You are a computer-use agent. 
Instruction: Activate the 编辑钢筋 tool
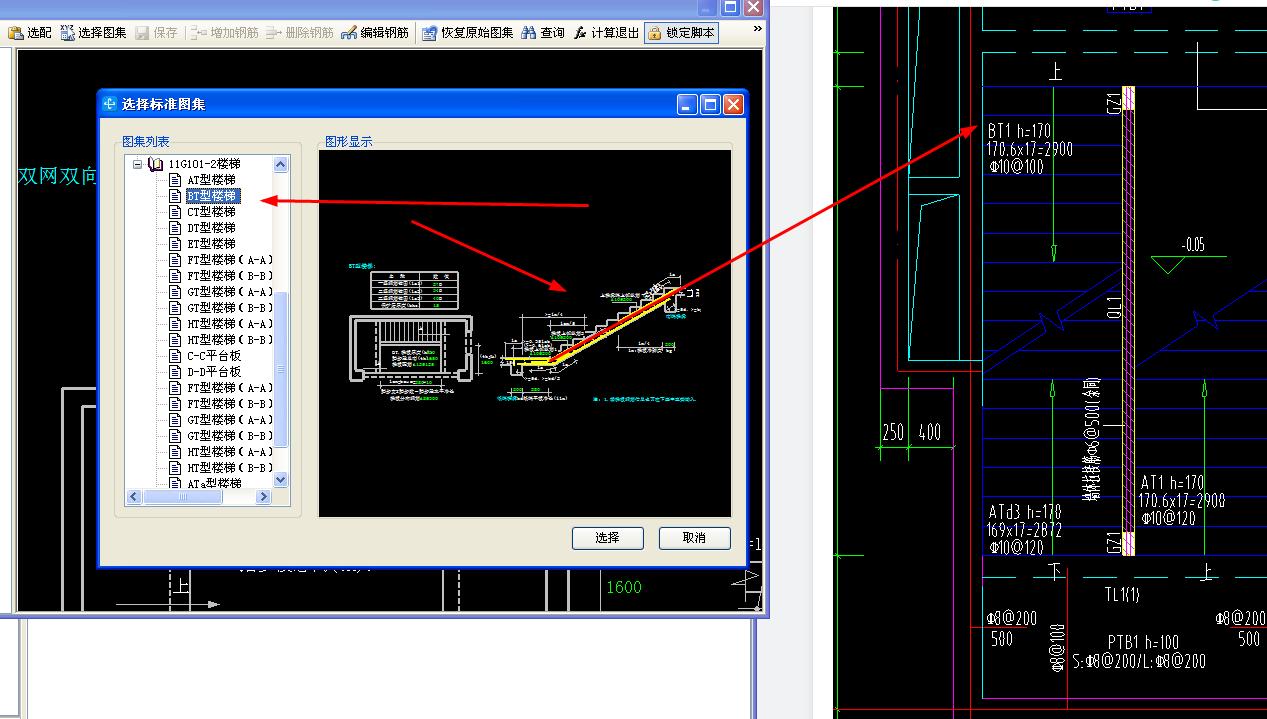[375, 32]
